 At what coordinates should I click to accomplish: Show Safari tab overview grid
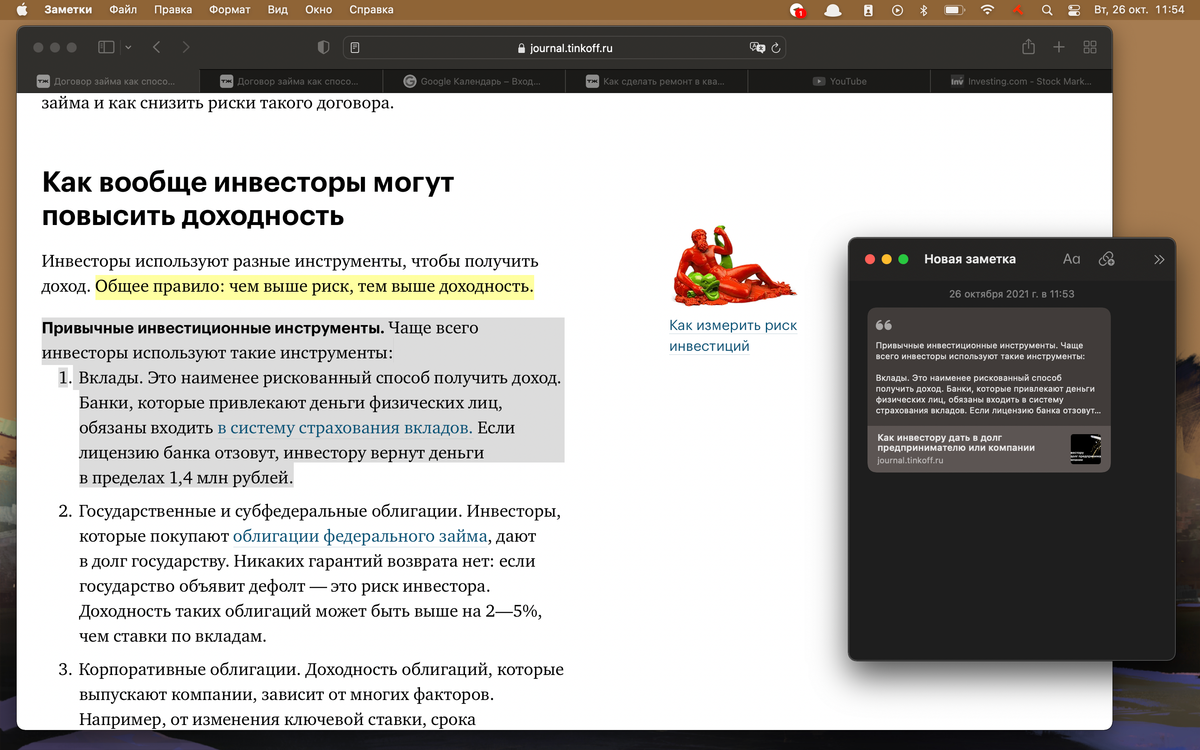click(1090, 47)
